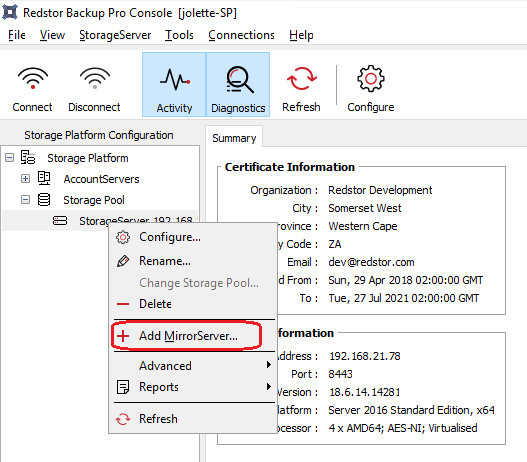Click valid-to date Tue, 27 Jul 2021

[x=404, y=298]
